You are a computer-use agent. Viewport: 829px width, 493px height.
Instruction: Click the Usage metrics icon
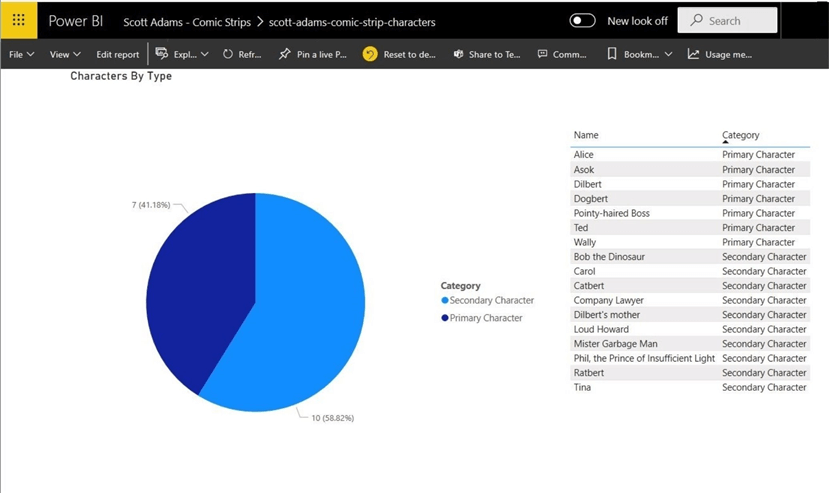[693, 54]
